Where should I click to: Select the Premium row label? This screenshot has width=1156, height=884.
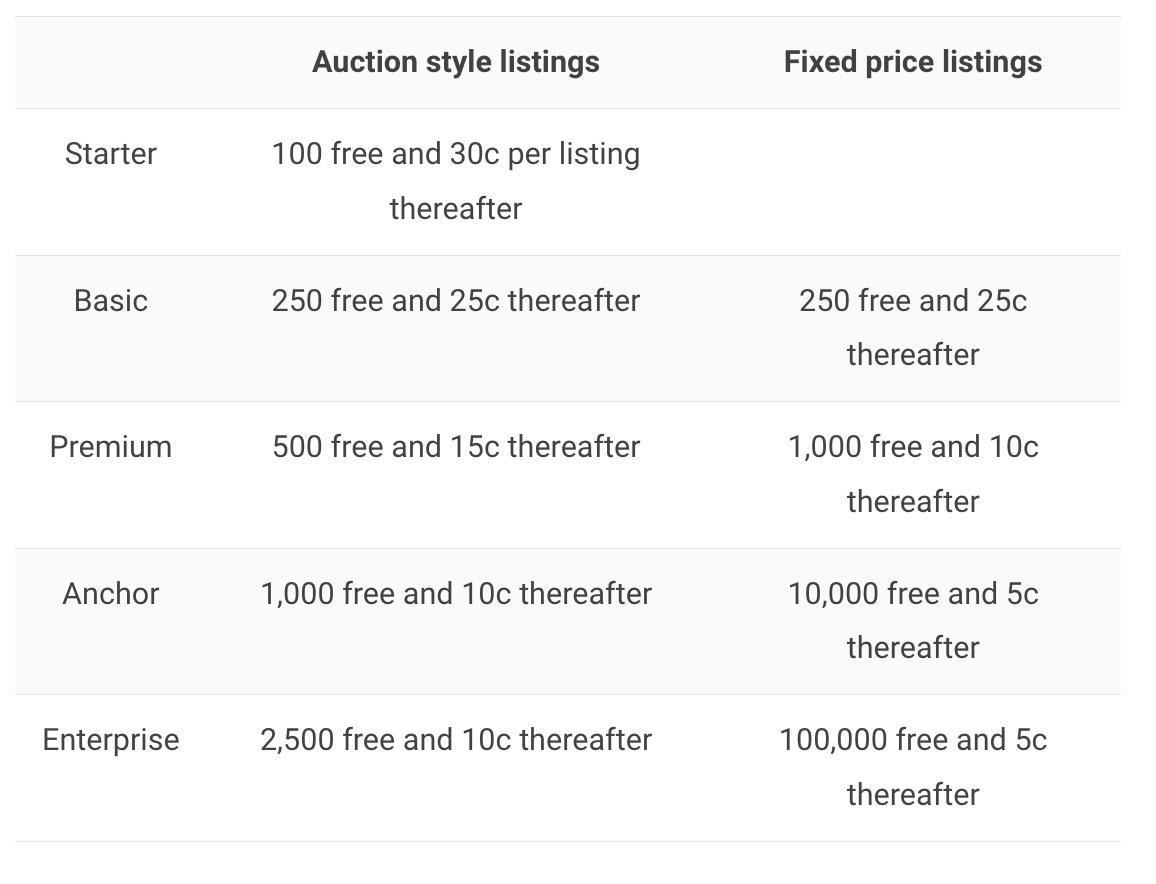point(111,447)
